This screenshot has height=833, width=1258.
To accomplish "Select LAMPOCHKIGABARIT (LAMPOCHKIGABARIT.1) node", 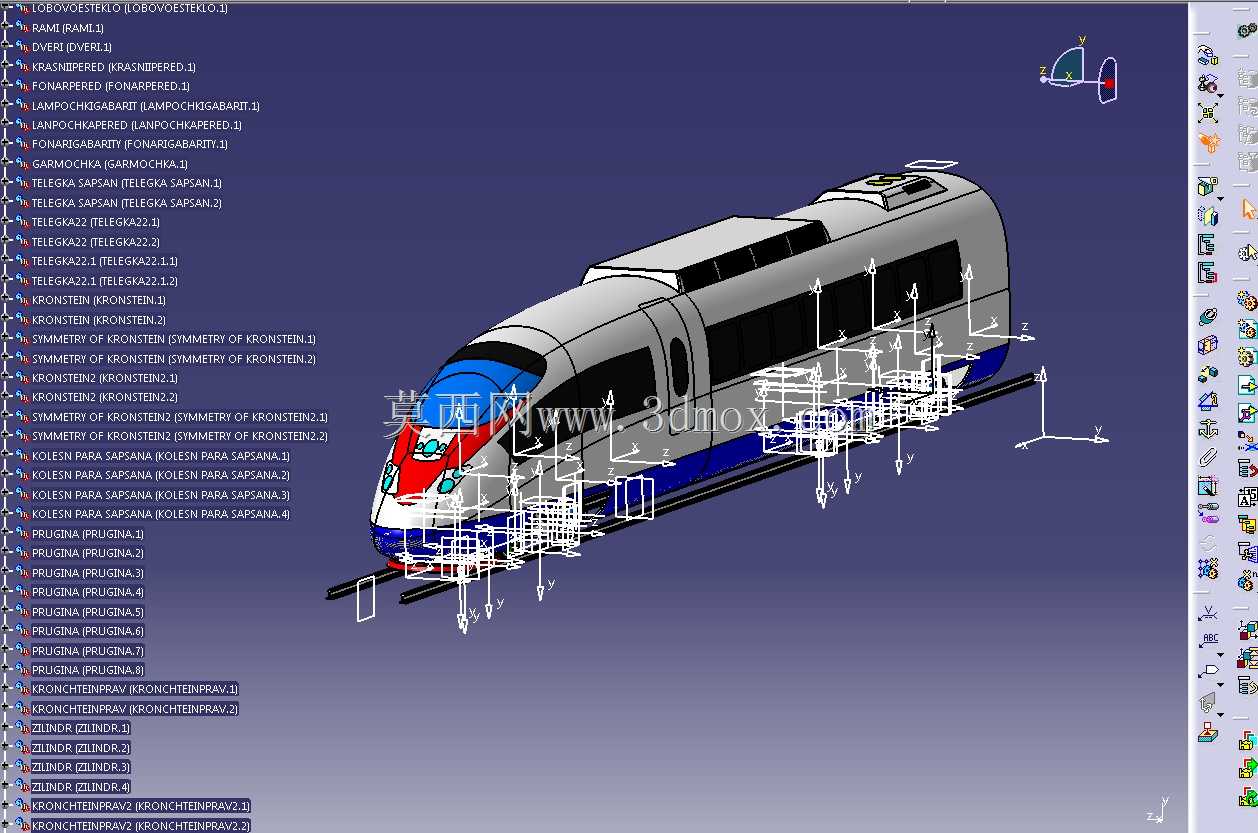I will [146, 105].
